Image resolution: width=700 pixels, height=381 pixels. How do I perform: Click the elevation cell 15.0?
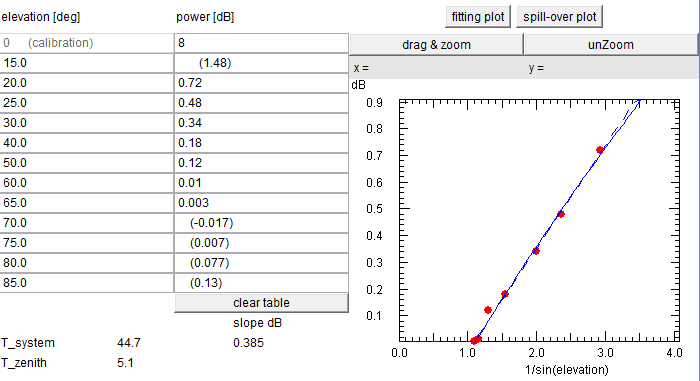[x=87, y=63]
